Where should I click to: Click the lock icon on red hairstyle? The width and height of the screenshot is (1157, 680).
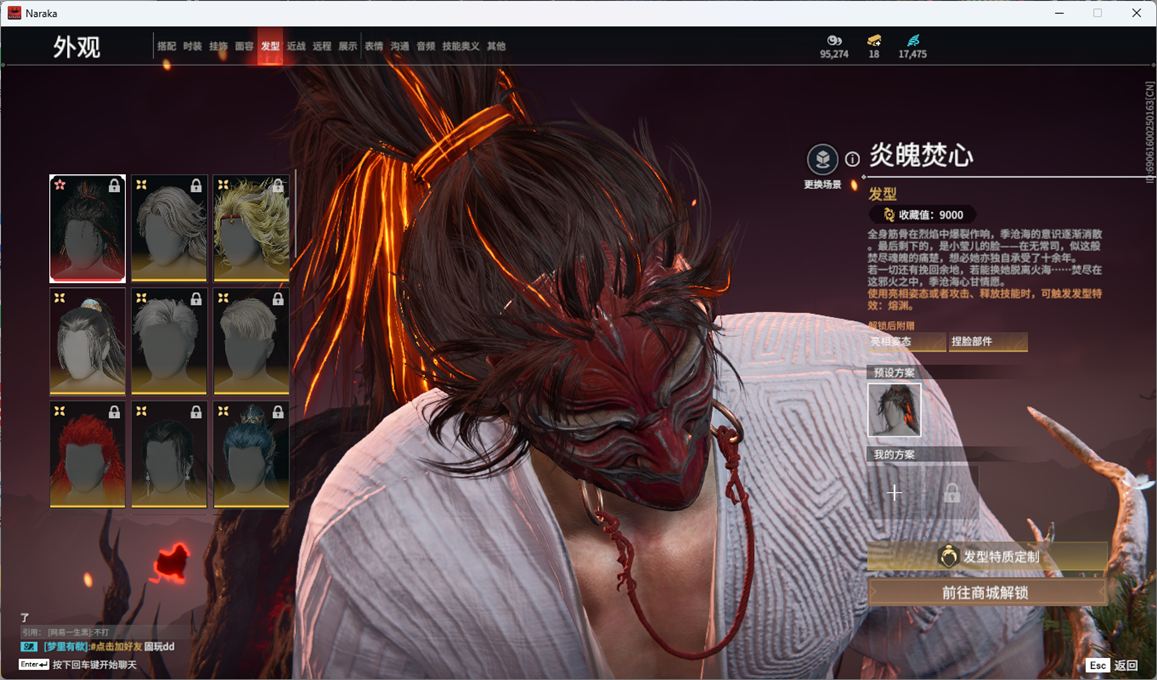tap(114, 412)
